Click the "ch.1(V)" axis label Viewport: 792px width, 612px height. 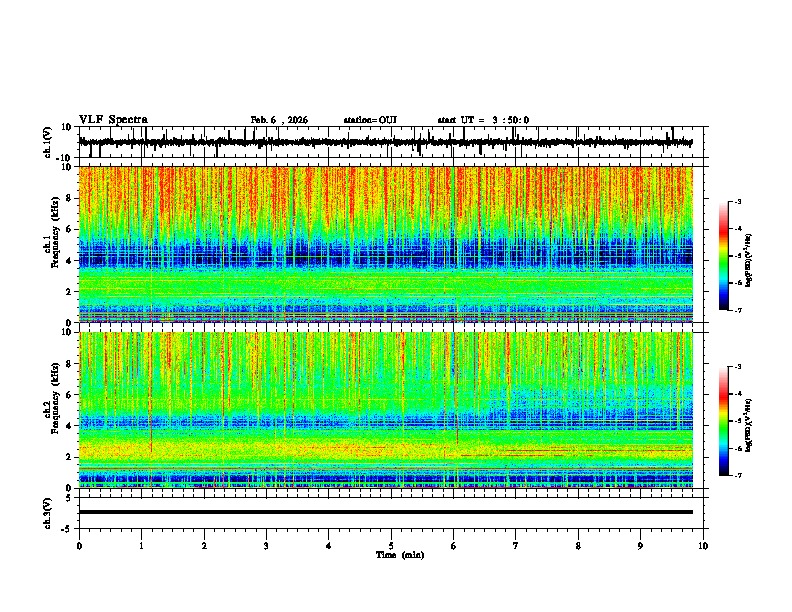coord(48,142)
